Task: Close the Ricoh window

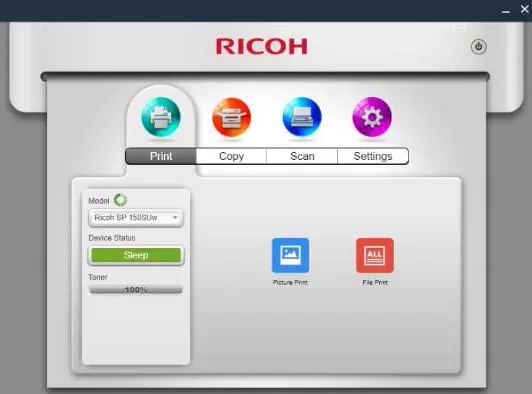Action: click(525, 10)
